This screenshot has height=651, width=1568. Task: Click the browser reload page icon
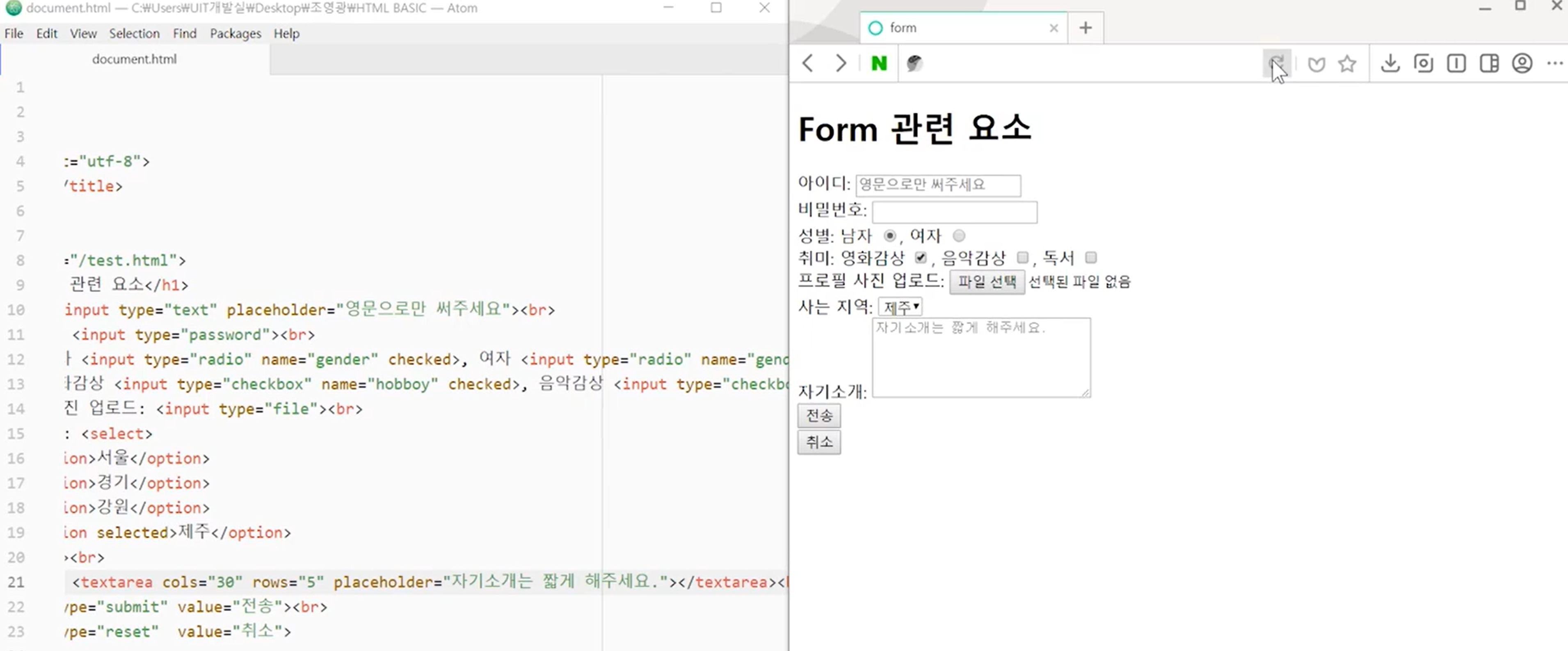(x=1276, y=63)
